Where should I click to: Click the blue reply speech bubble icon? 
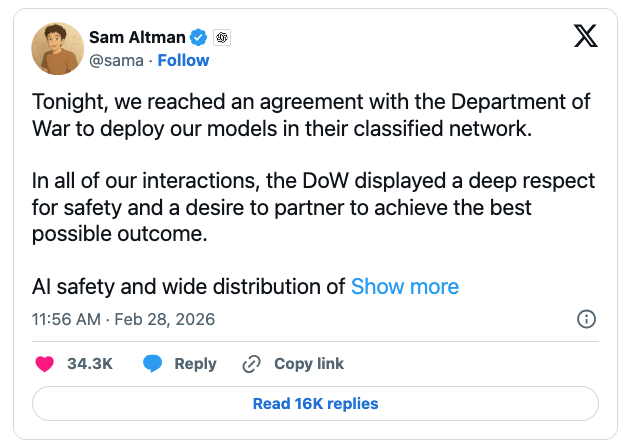[x=152, y=364]
